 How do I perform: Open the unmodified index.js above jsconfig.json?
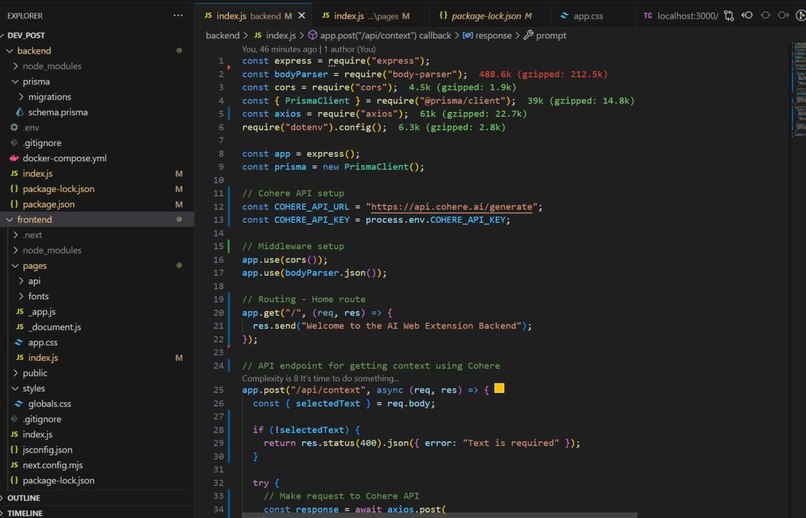(x=37, y=435)
